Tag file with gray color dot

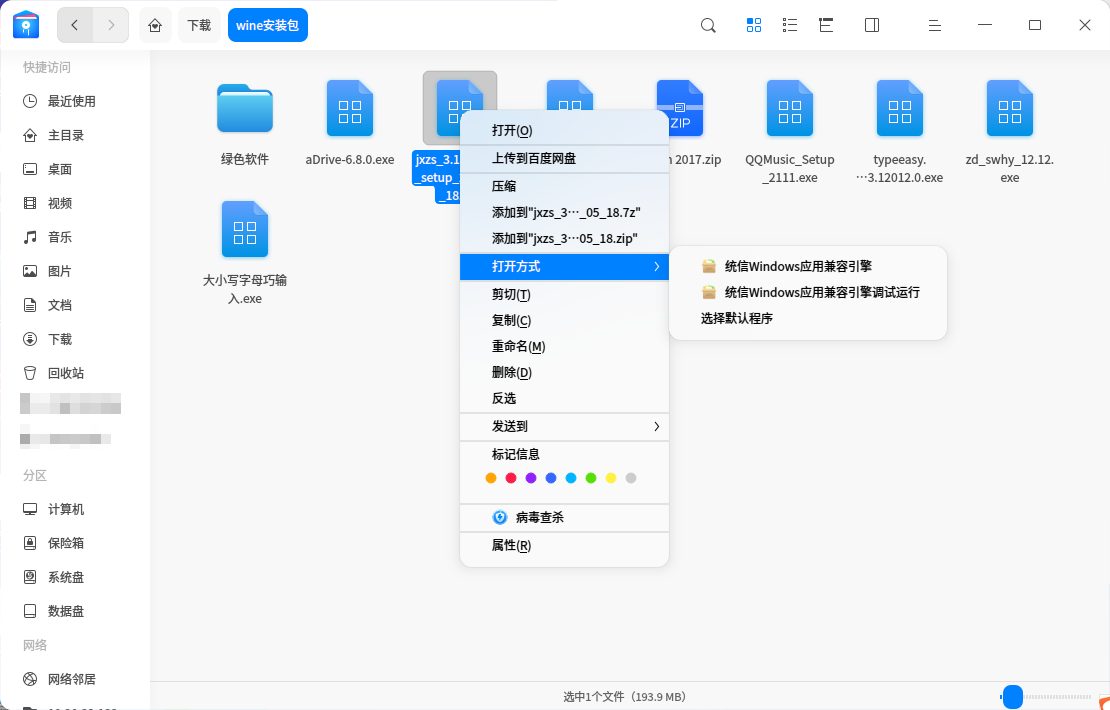631,478
